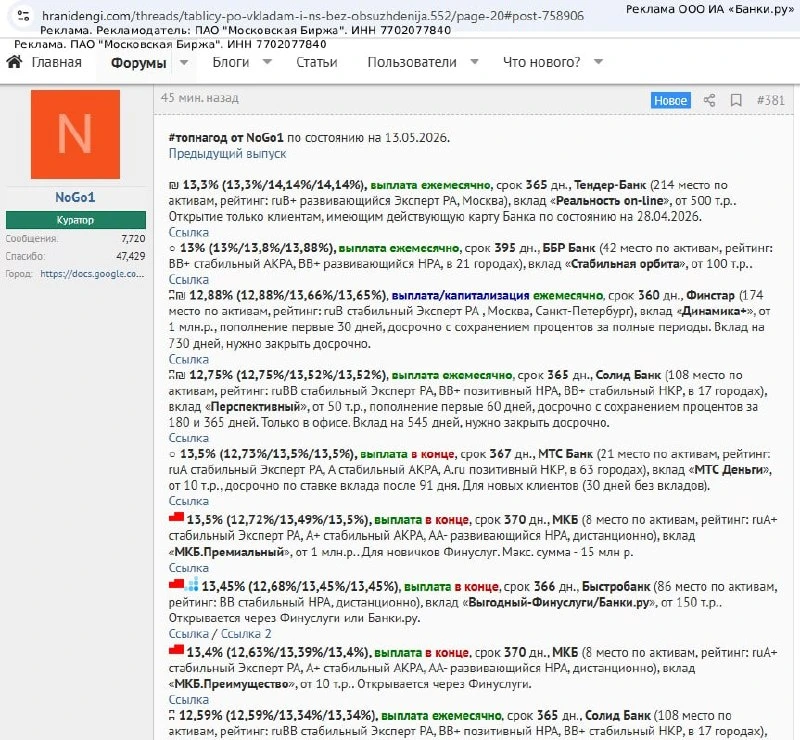Click the blue dots icon before 13,45% rate

192,584
